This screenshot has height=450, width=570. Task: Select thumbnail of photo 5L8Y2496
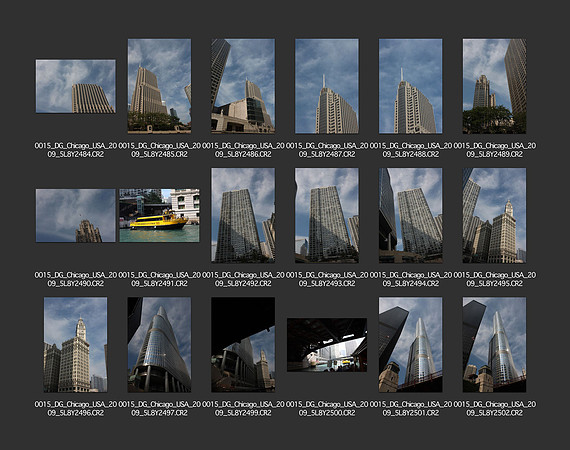click(x=76, y=345)
